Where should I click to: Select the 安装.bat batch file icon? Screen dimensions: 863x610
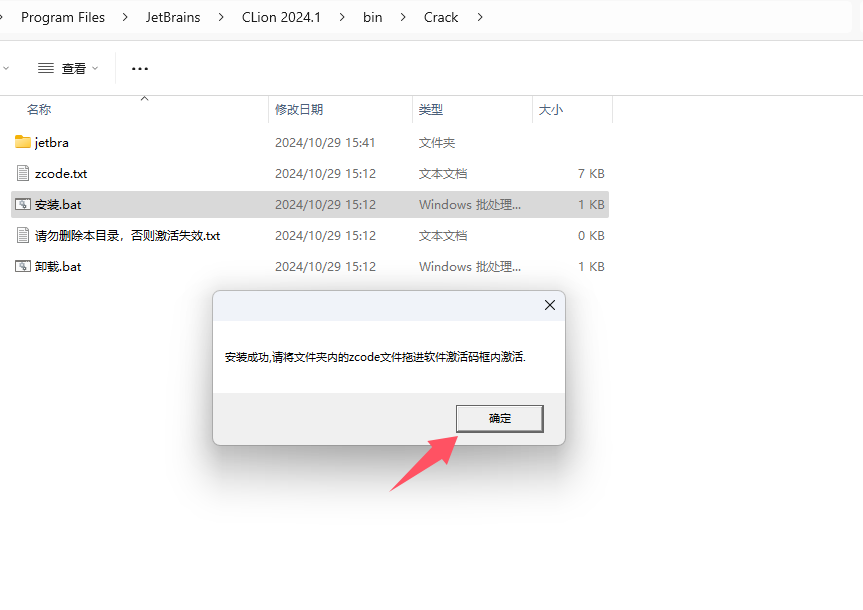tap(23, 204)
